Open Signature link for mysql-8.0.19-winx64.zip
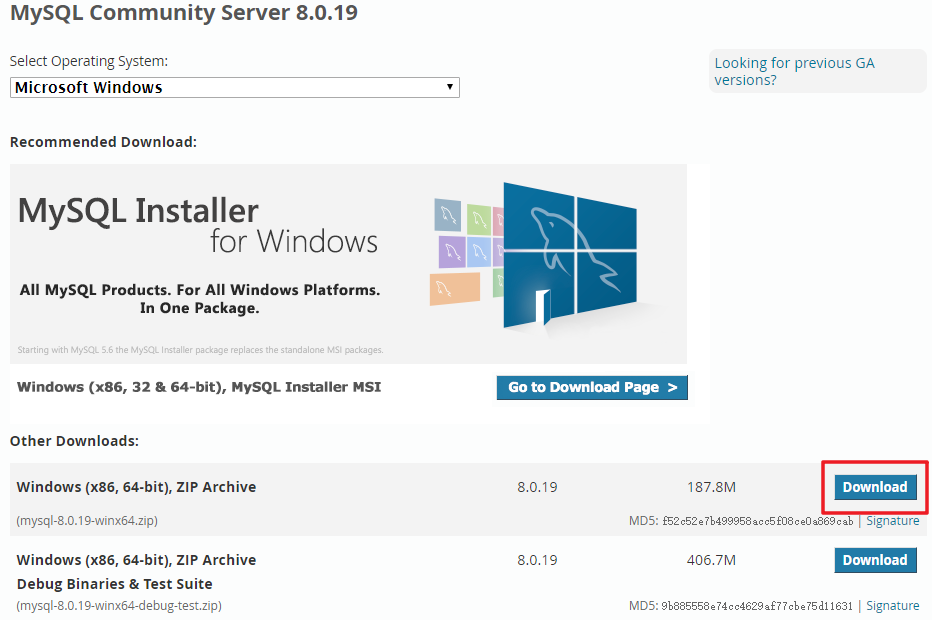This screenshot has height=620, width=932. click(x=892, y=521)
